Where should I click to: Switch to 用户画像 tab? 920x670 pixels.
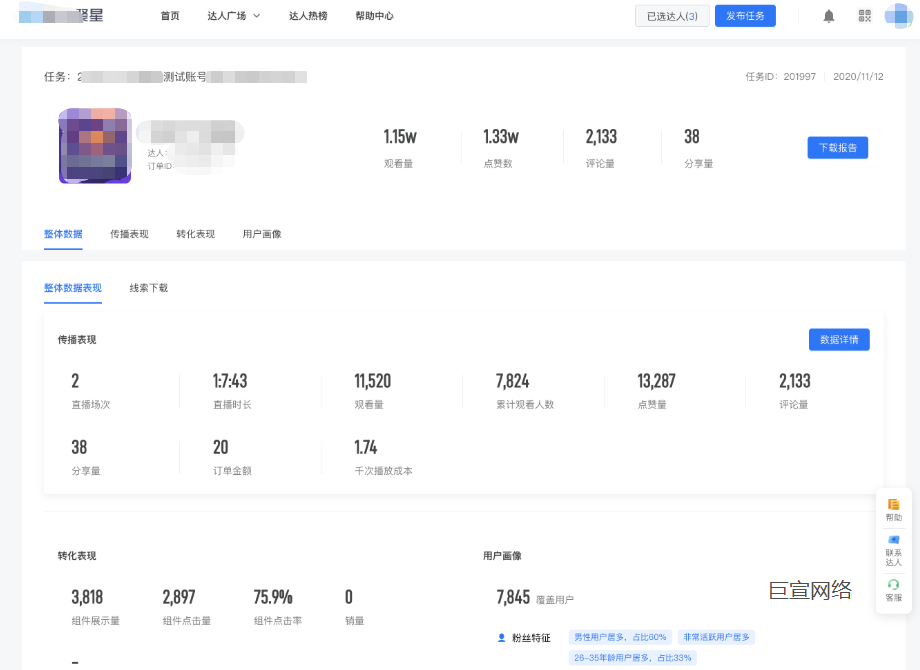[x=262, y=234]
